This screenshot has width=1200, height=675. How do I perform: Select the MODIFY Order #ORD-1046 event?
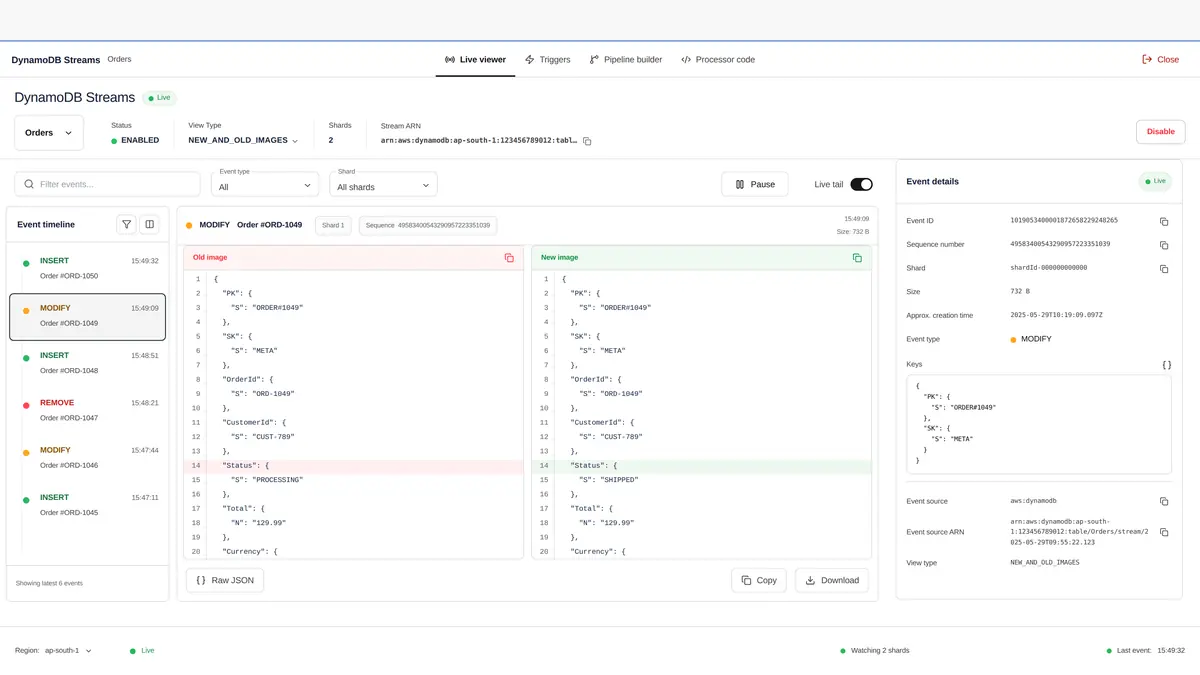click(x=87, y=457)
